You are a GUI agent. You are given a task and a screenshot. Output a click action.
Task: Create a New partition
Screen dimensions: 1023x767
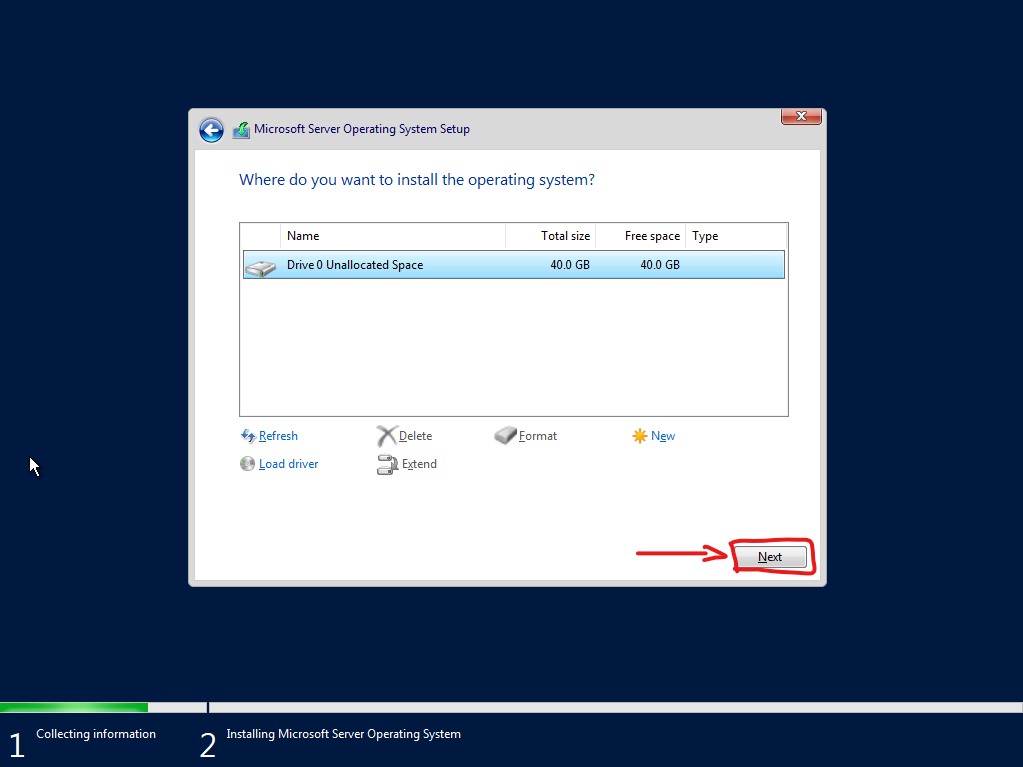click(x=663, y=436)
